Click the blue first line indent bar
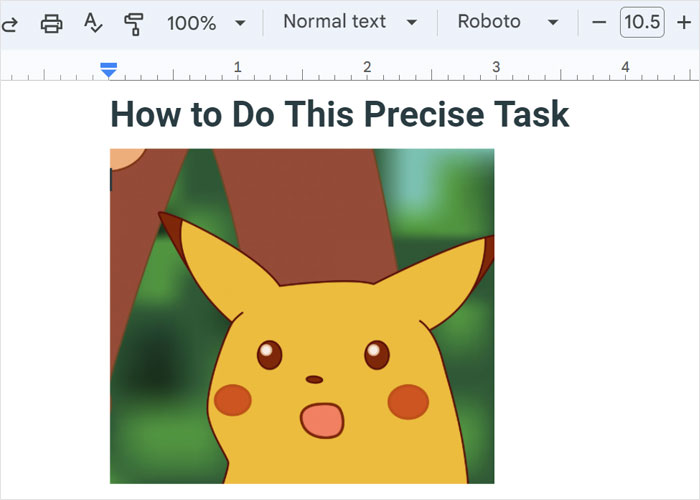700x500 pixels. tap(109, 64)
